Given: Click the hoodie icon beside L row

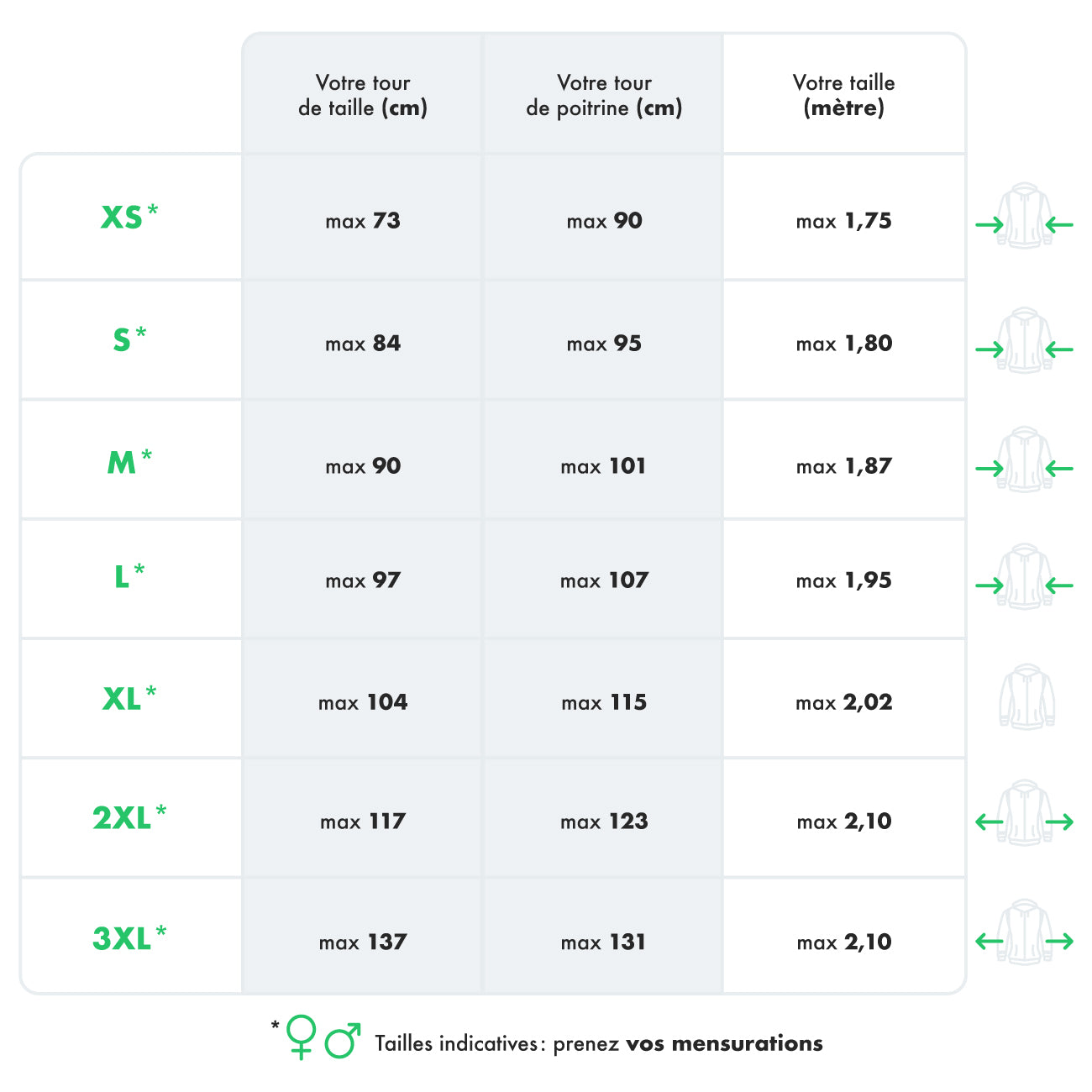Looking at the screenshot, I should [x=1024, y=577].
